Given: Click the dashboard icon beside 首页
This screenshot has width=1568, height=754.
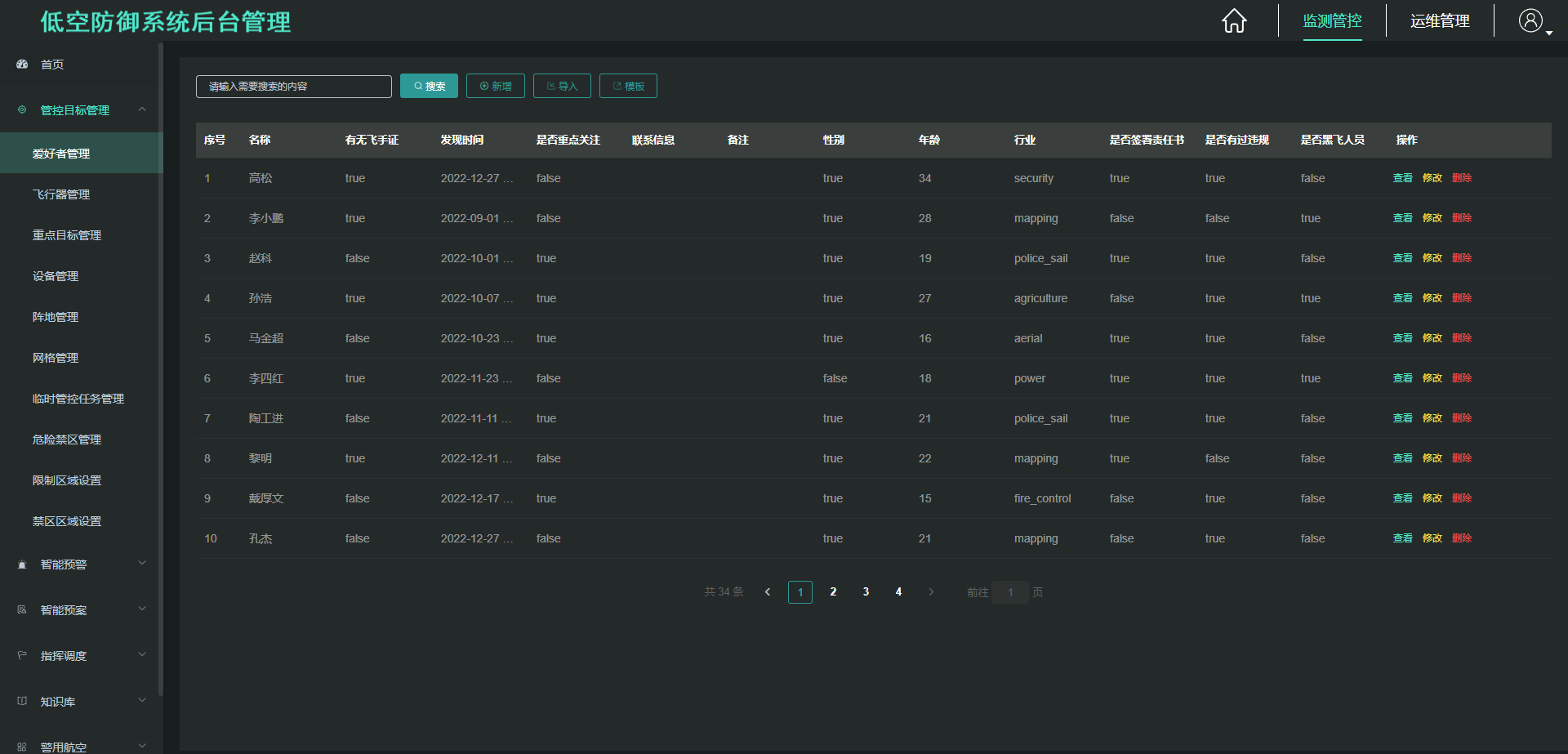Looking at the screenshot, I should click(22, 64).
